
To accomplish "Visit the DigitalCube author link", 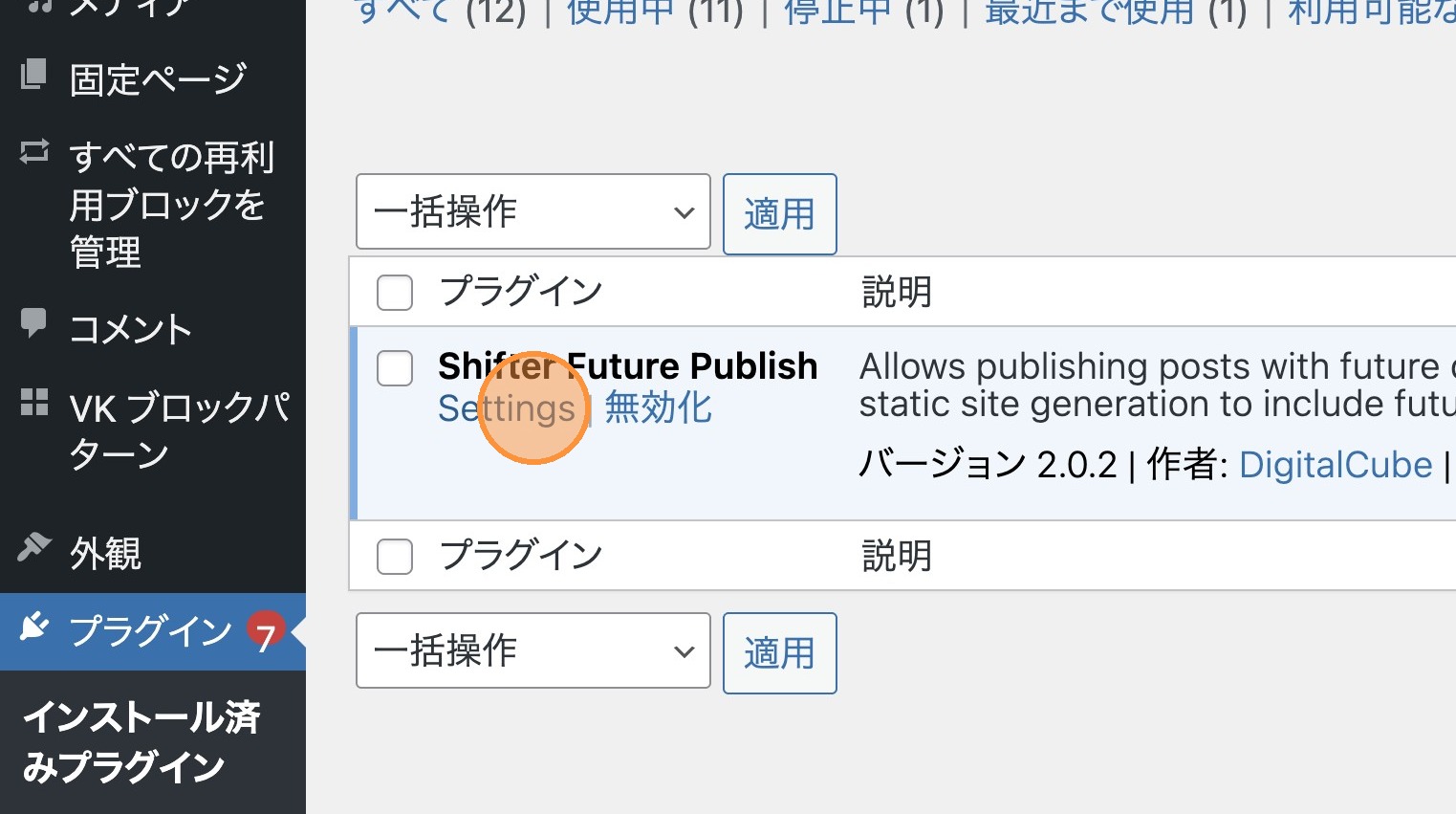I will 1335,465.
